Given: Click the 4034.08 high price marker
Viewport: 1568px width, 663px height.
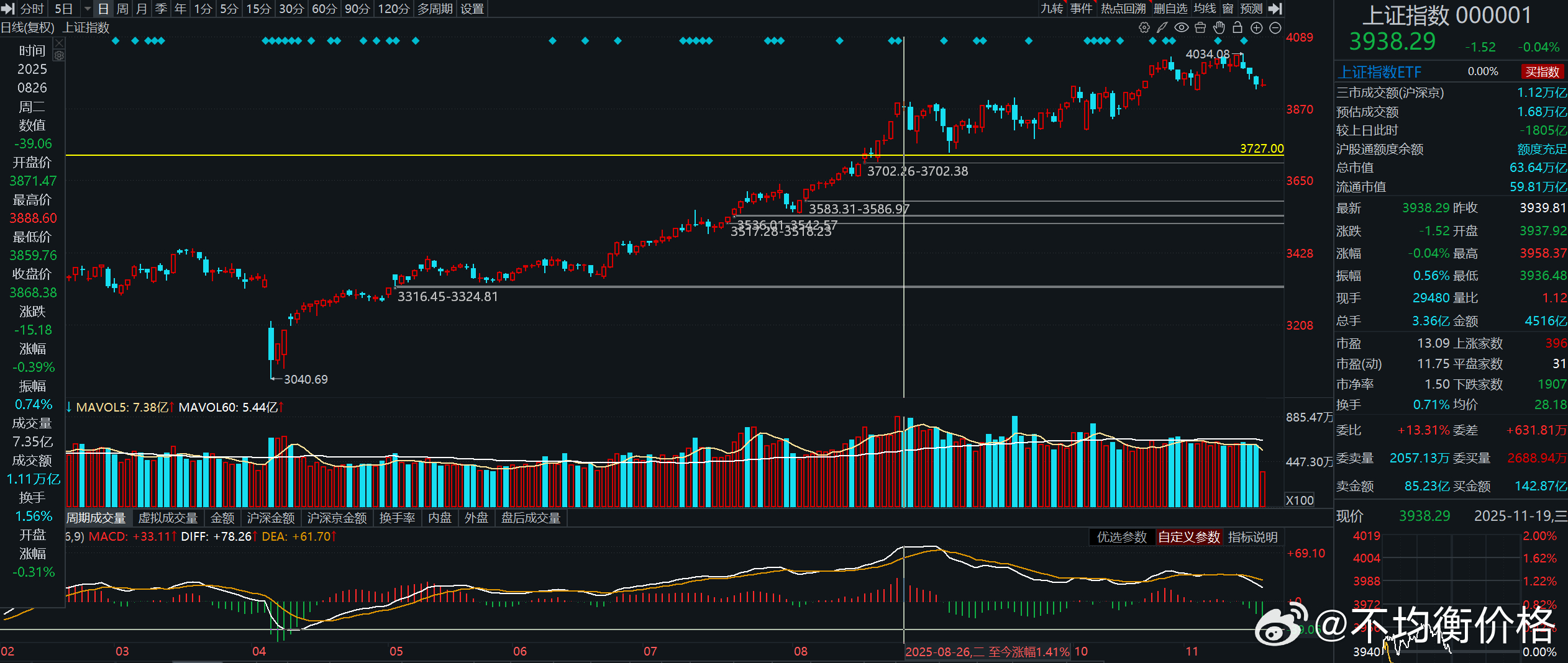Looking at the screenshot, I should pyautogui.click(x=1208, y=54).
